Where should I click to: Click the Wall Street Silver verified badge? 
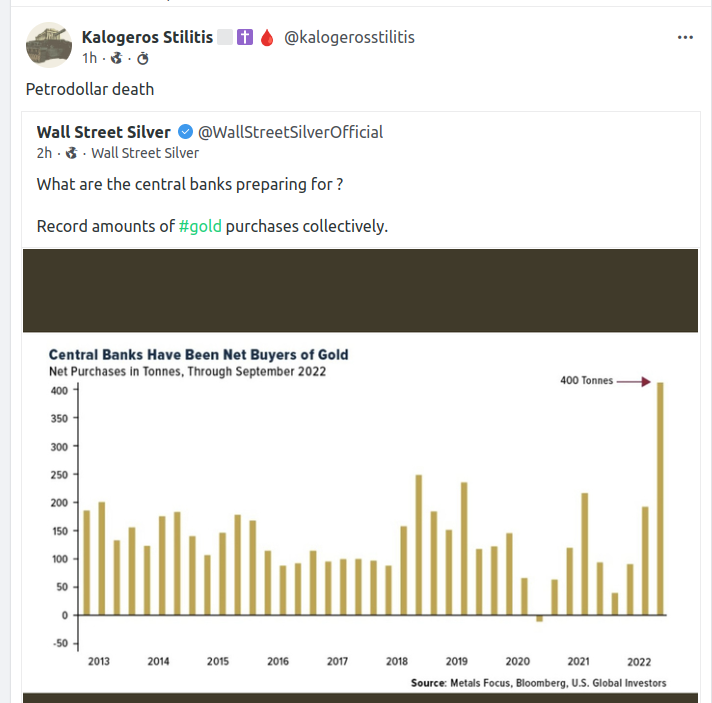(184, 132)
